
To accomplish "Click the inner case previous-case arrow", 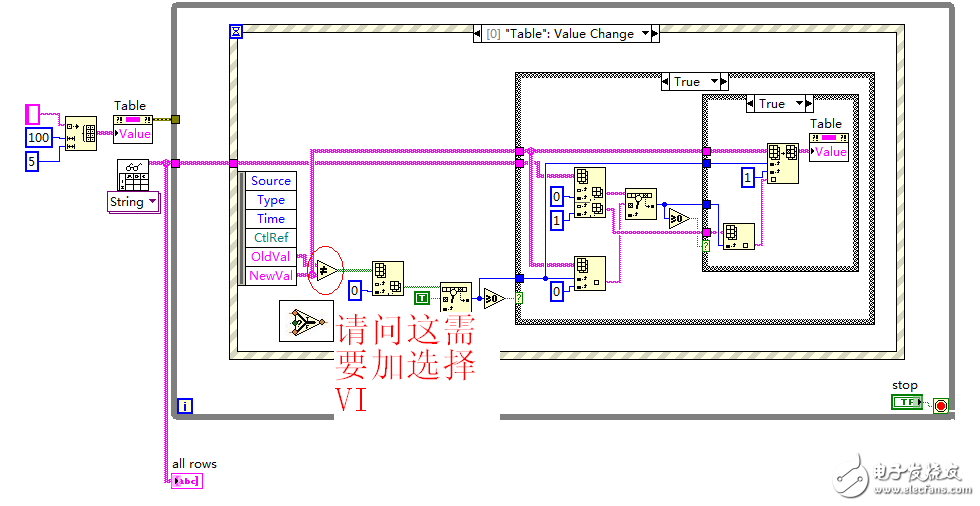I will (750, 104).
